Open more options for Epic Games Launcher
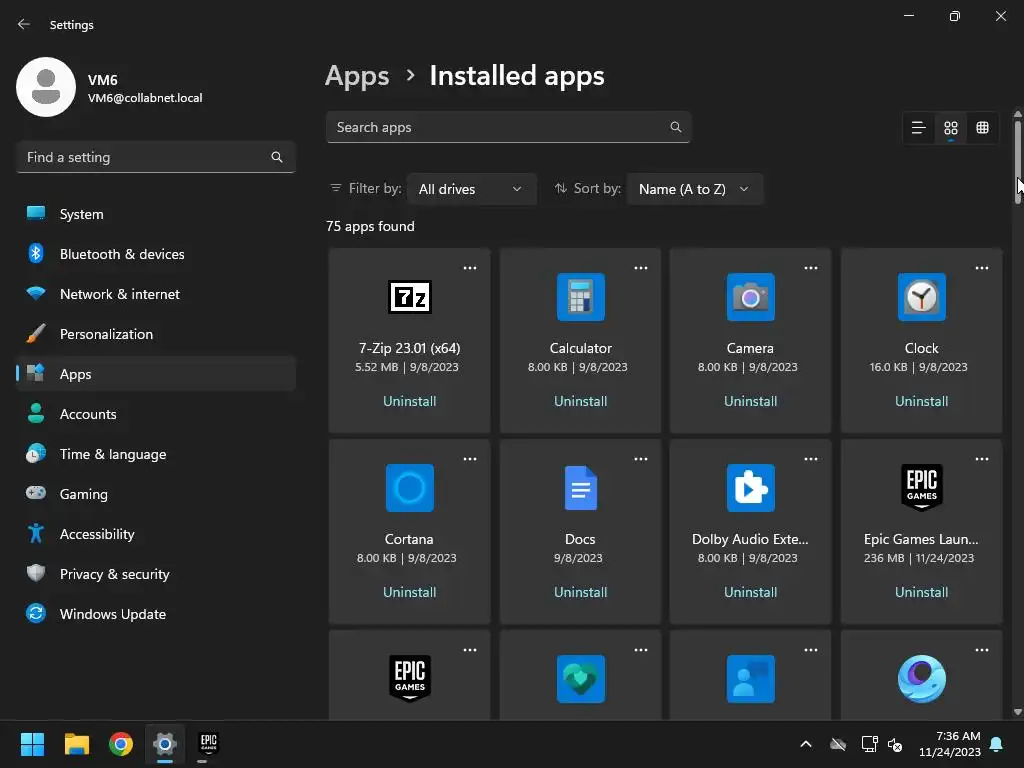1024x768 pixels. (x=982, y=459)
